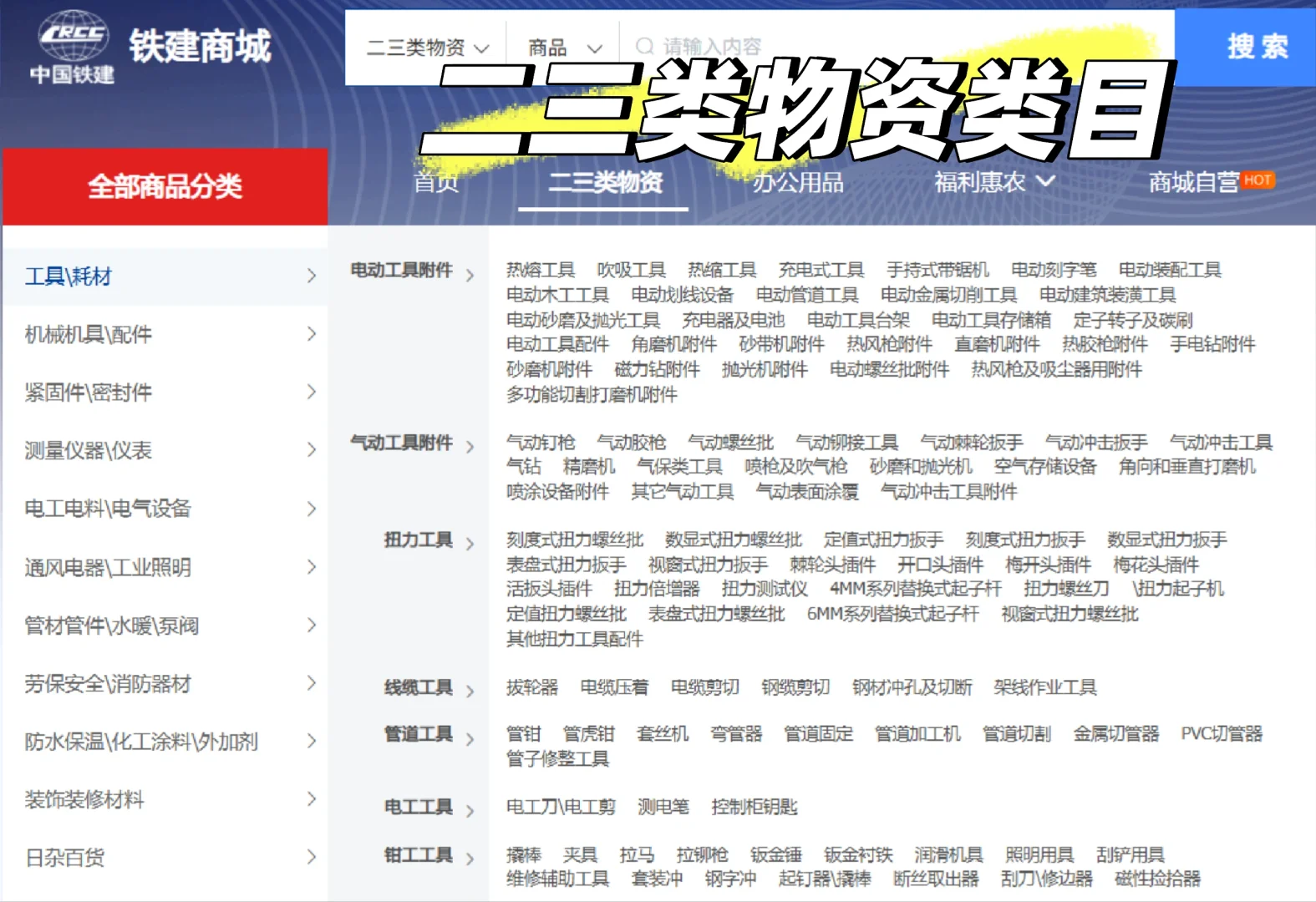Click the 角磨机附件 link
1316x902 pixels.
tap(674, 344)
